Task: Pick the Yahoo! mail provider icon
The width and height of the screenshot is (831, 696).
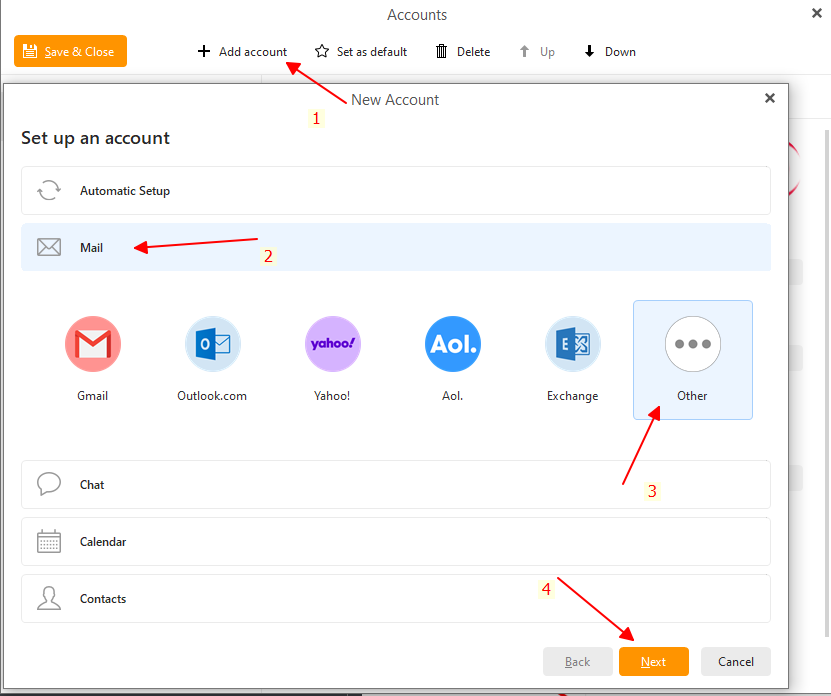Action: pyautogui.click(x=332, y=344)
